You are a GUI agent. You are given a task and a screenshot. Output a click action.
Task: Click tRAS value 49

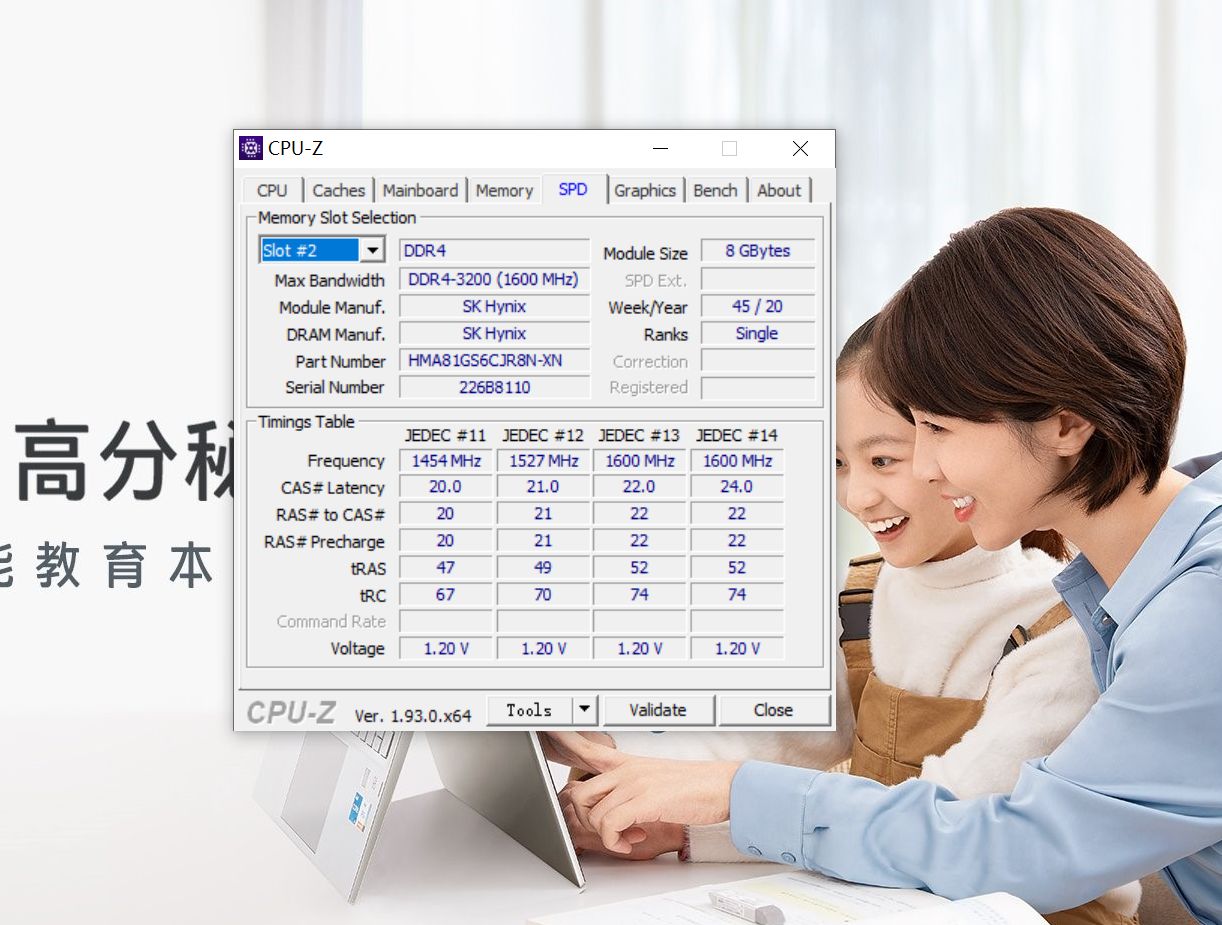543,568
